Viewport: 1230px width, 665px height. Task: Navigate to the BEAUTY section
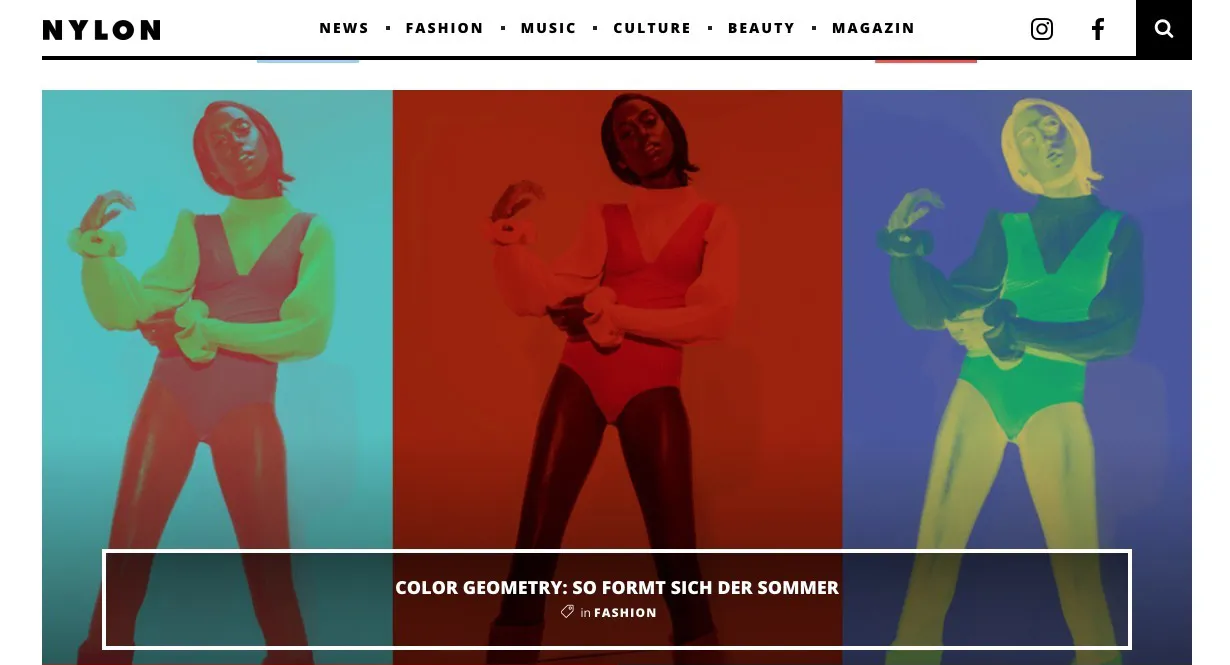pos(761,28)
